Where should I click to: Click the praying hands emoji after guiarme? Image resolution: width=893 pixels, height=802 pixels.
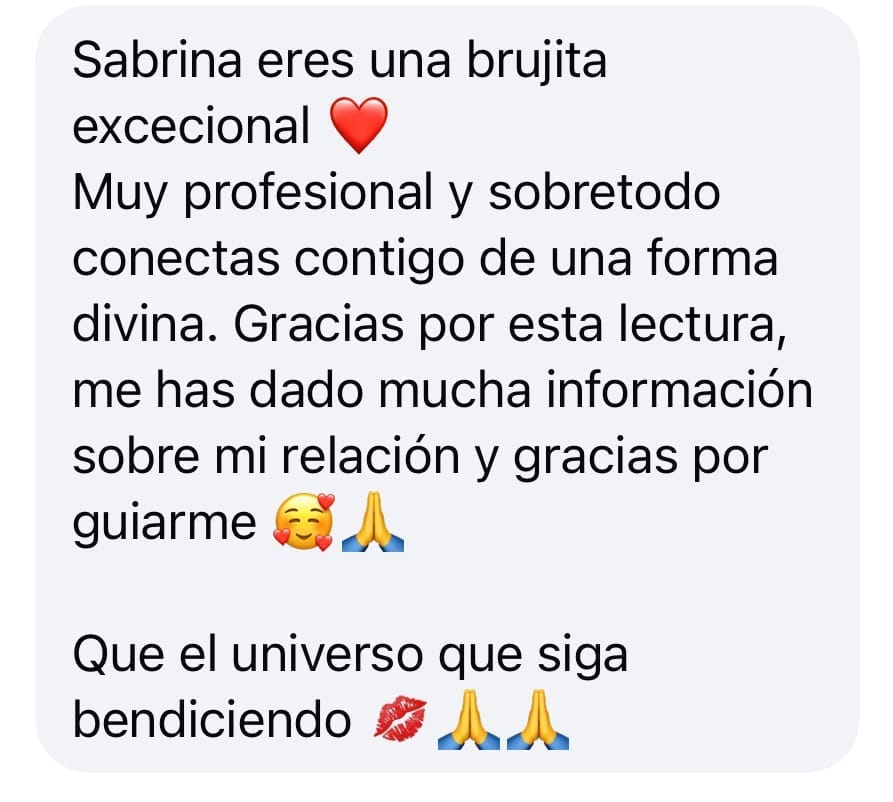372,522
